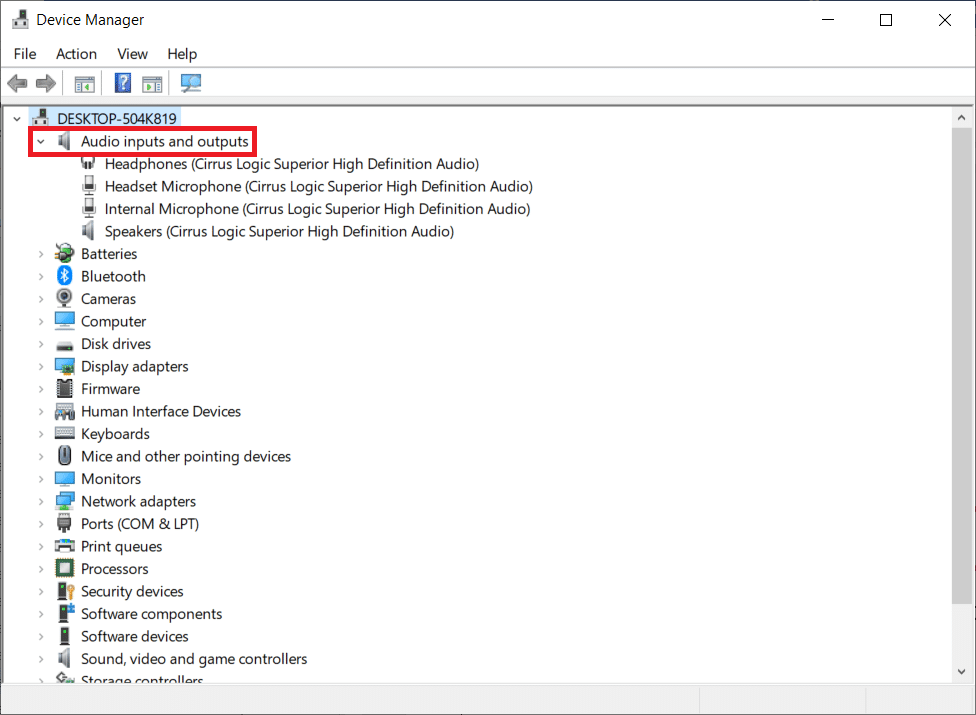Maximize the Device Manager window

886,20
